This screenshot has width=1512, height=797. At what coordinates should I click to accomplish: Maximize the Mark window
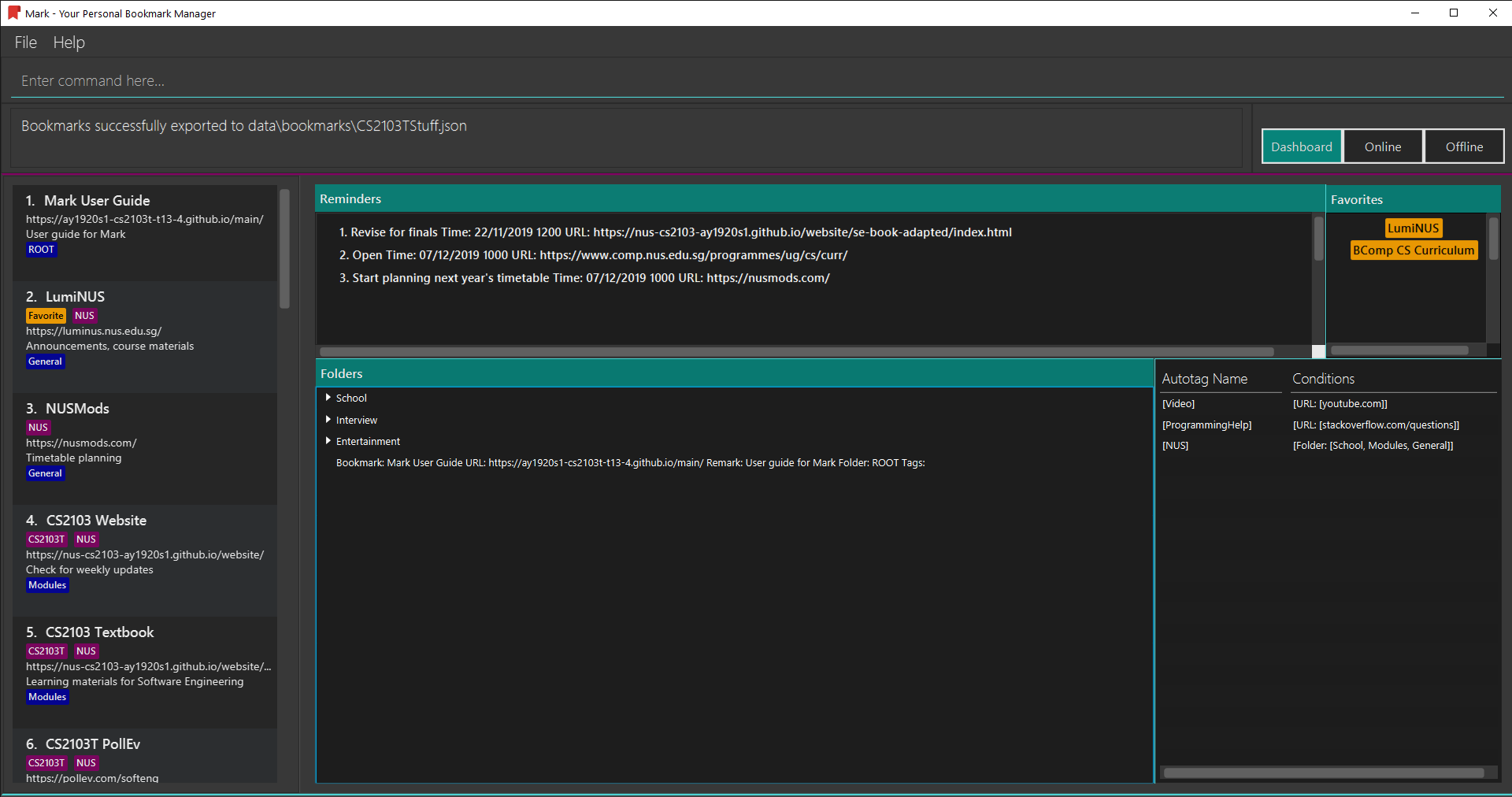coord(1454,13)
